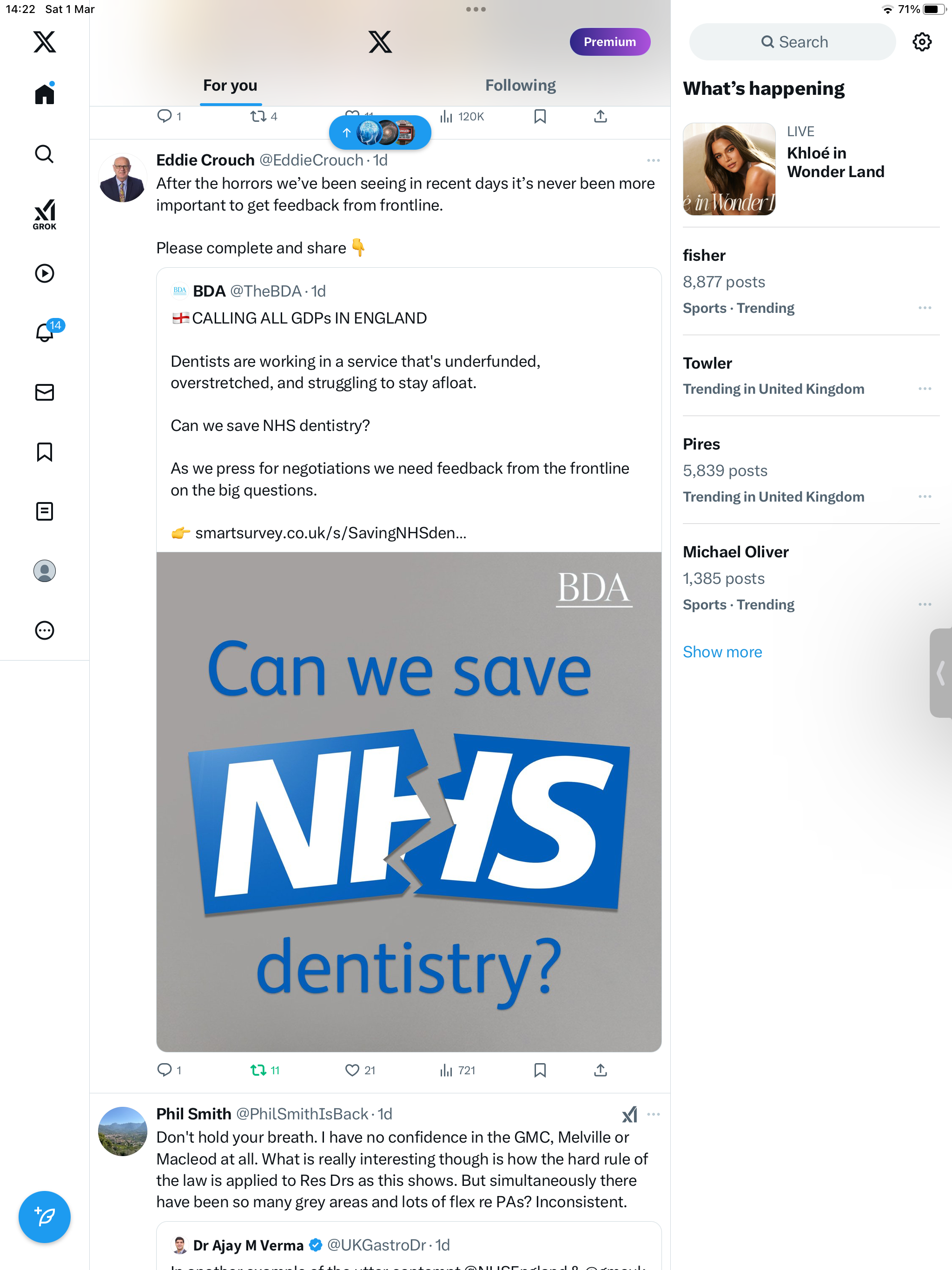Share Eddie Crouch's post
The height and width of the screenshot is (1270, 952).
[x=600, y=1070]
